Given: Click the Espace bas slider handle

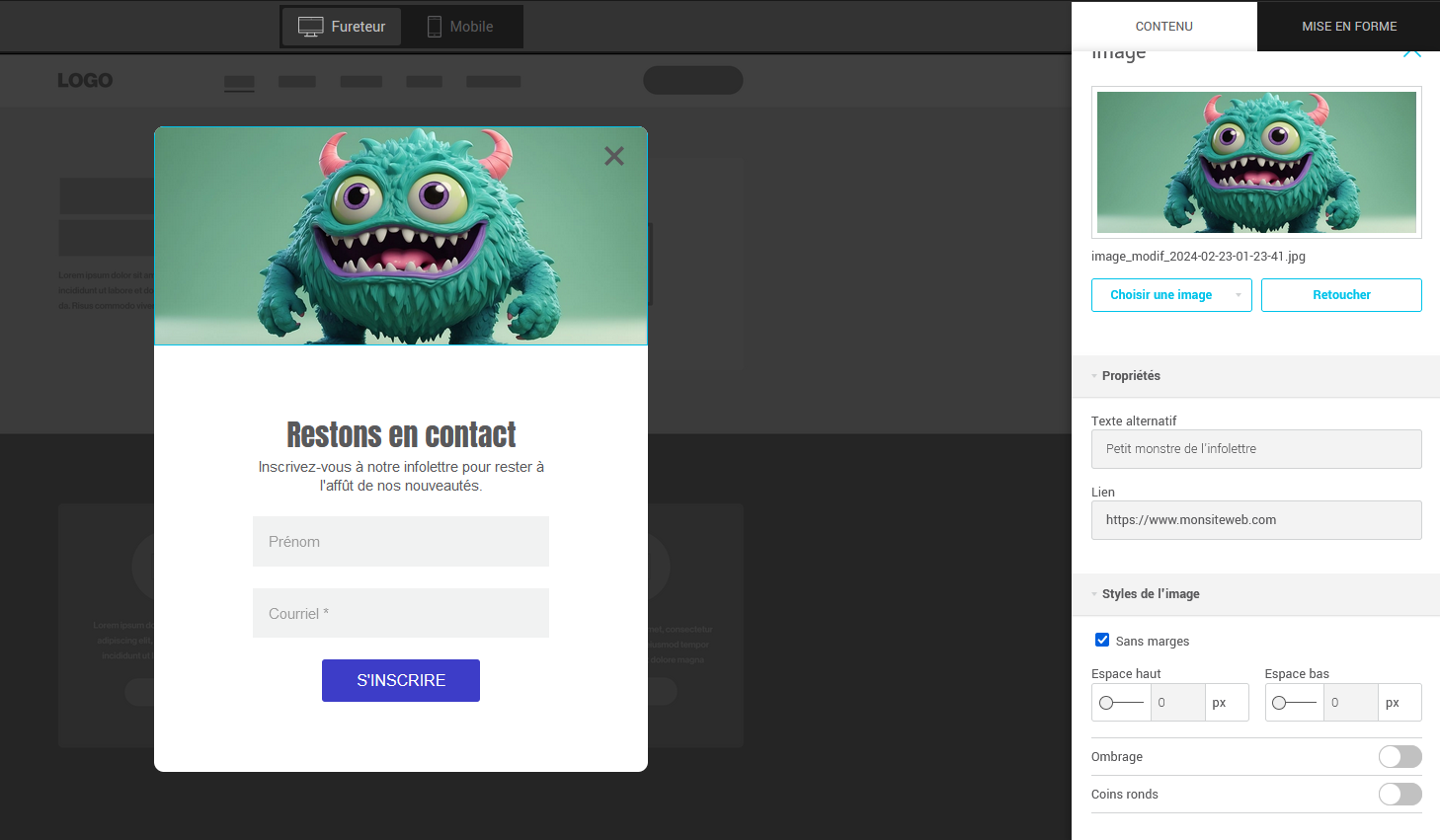Looking at the screenshot, I should pos(1279,703).
